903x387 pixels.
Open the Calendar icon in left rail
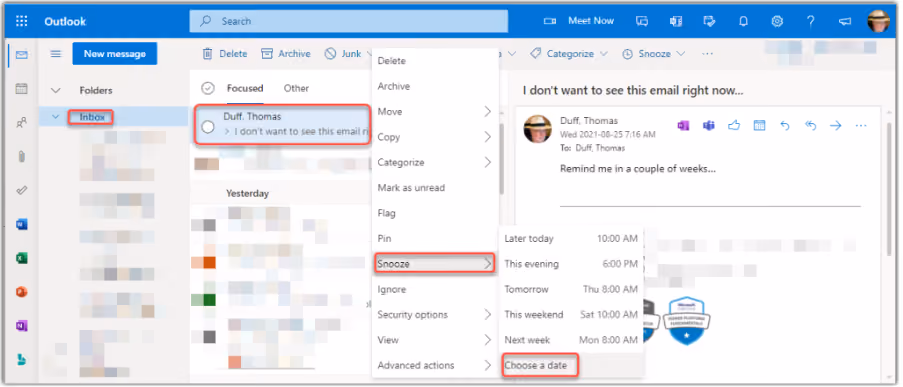(22, 89)
